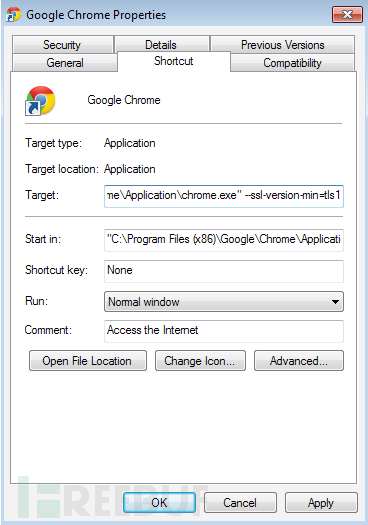Click into the Target field
Screen dimensions: 368x525
(x=224, y=196)
